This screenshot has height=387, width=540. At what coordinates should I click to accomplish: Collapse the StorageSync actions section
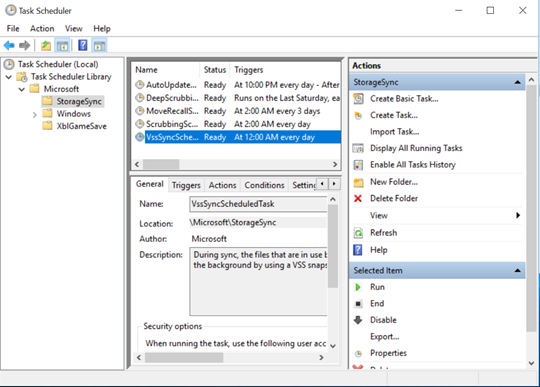click(517, 82)
